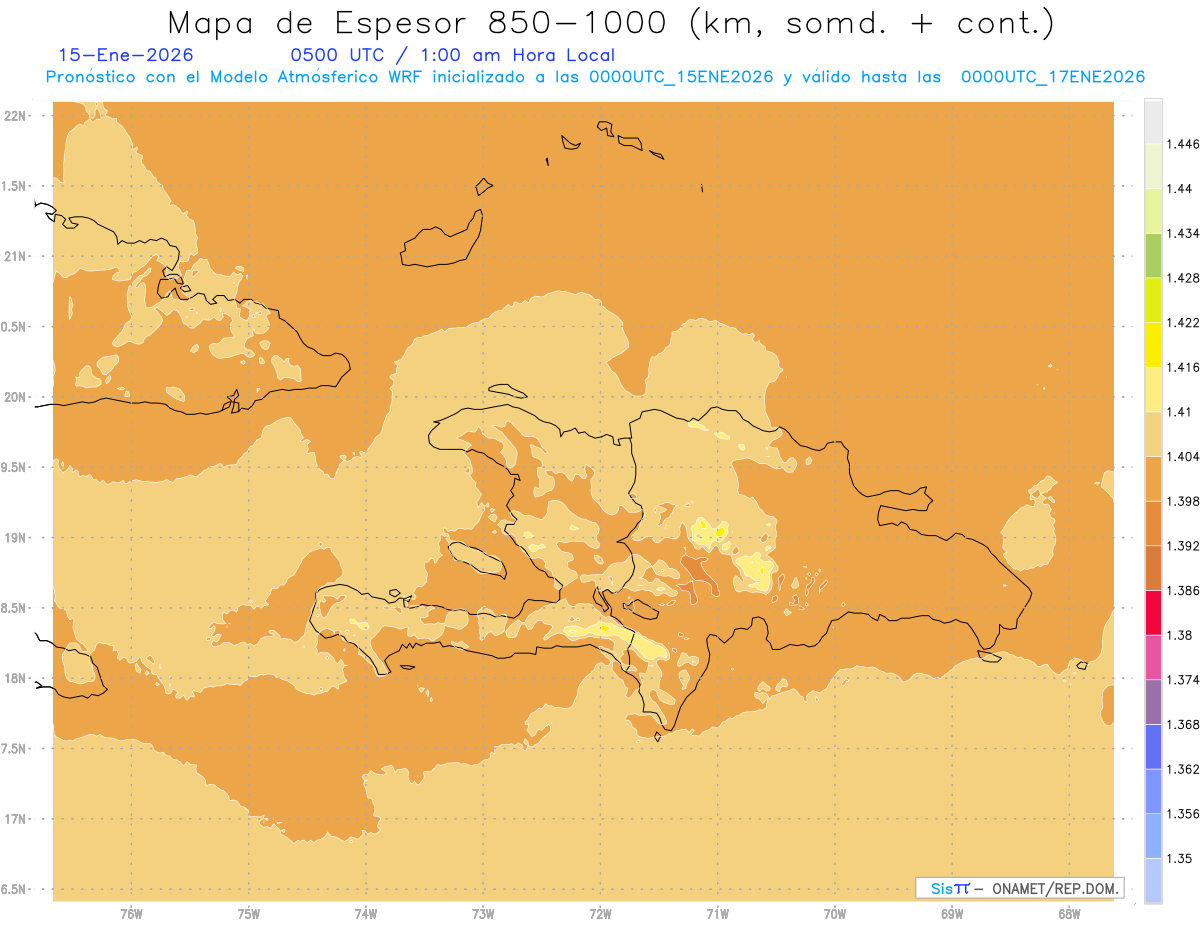Click the colorbar value "1.374"
The image size is (1200, 927).
point(1181,680)
